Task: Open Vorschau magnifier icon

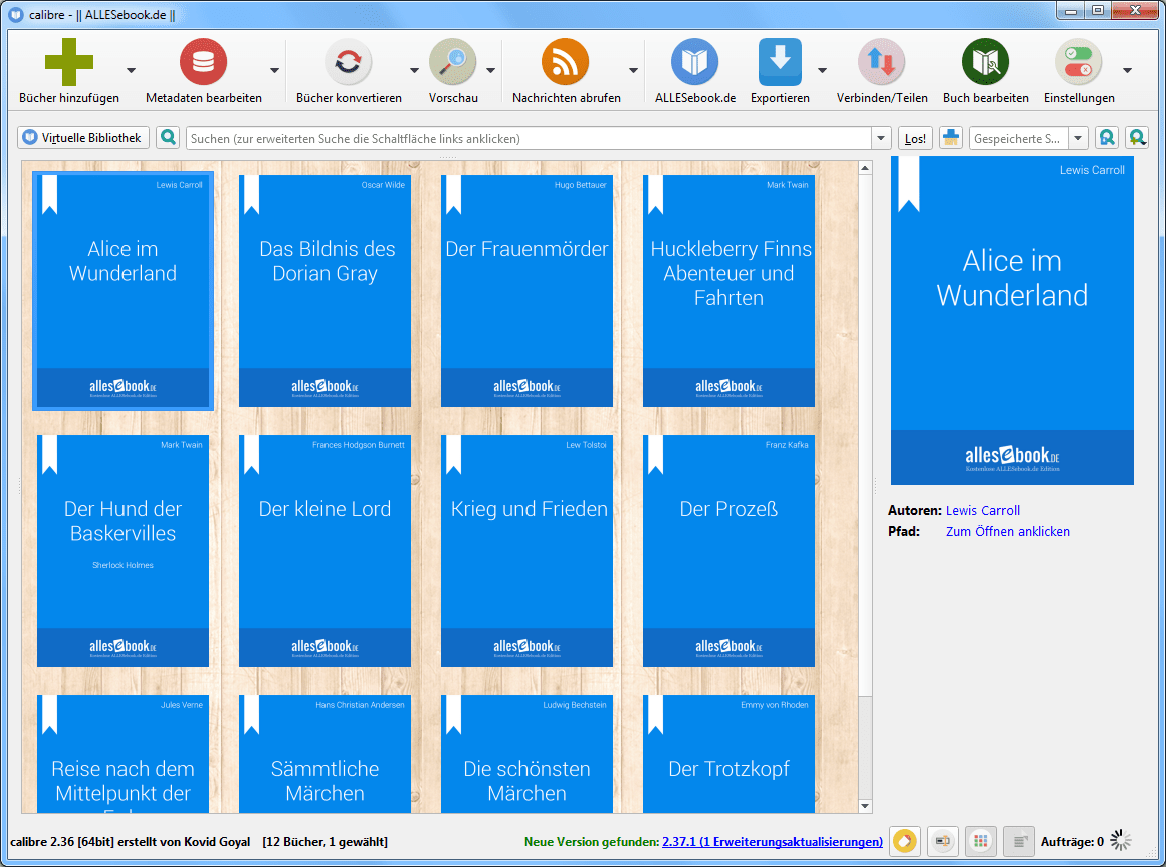Action: 452,62
